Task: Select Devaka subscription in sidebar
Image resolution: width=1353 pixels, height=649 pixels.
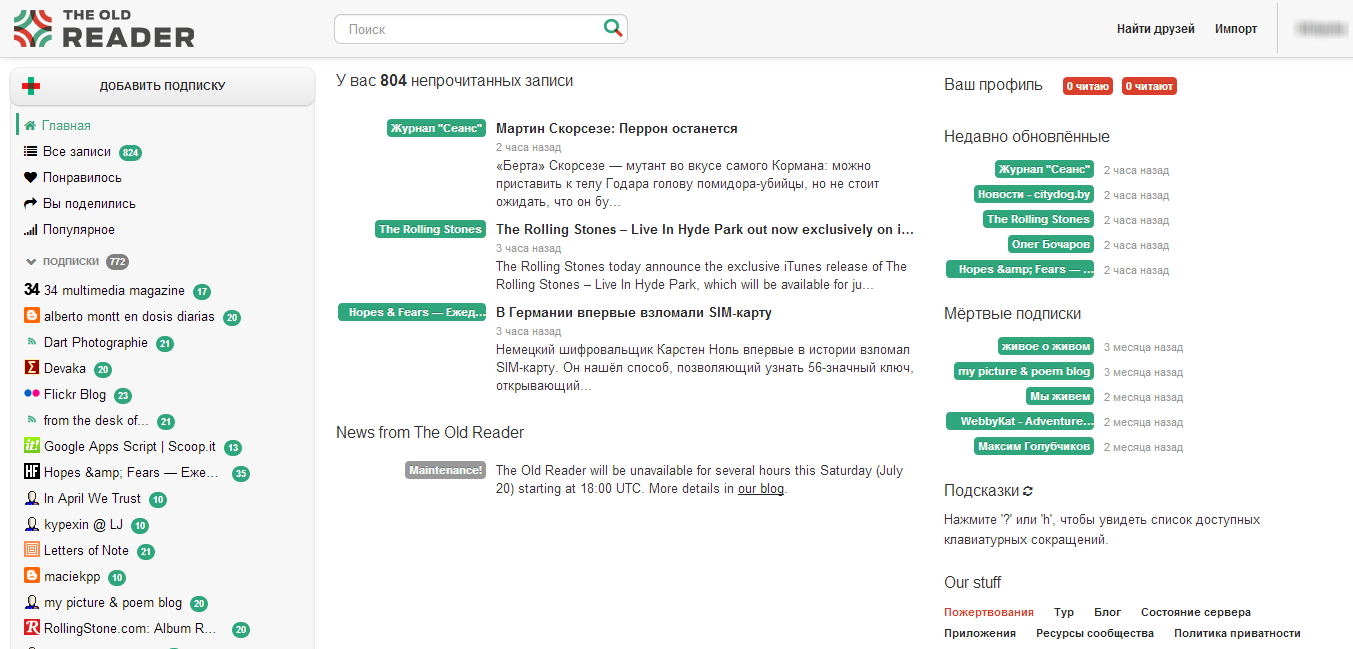Action: coord(65,368)
